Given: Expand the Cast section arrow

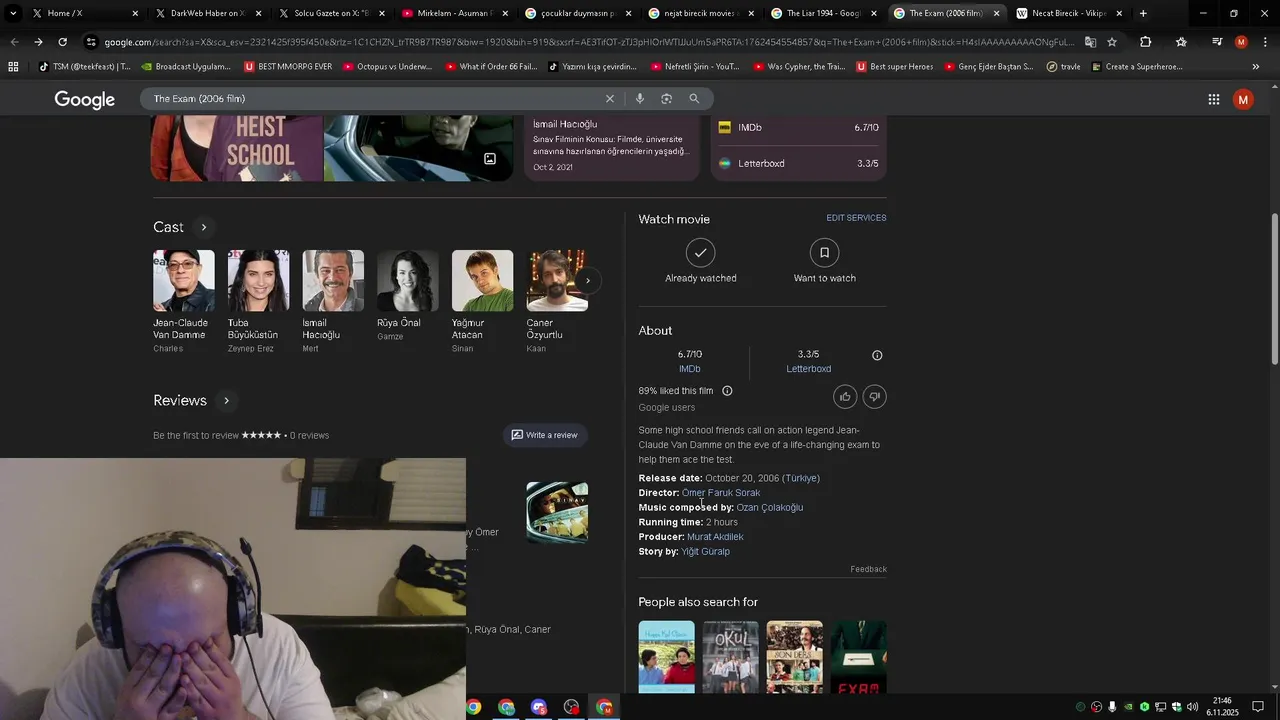Looking at the screenshot, I should point(203,227).
